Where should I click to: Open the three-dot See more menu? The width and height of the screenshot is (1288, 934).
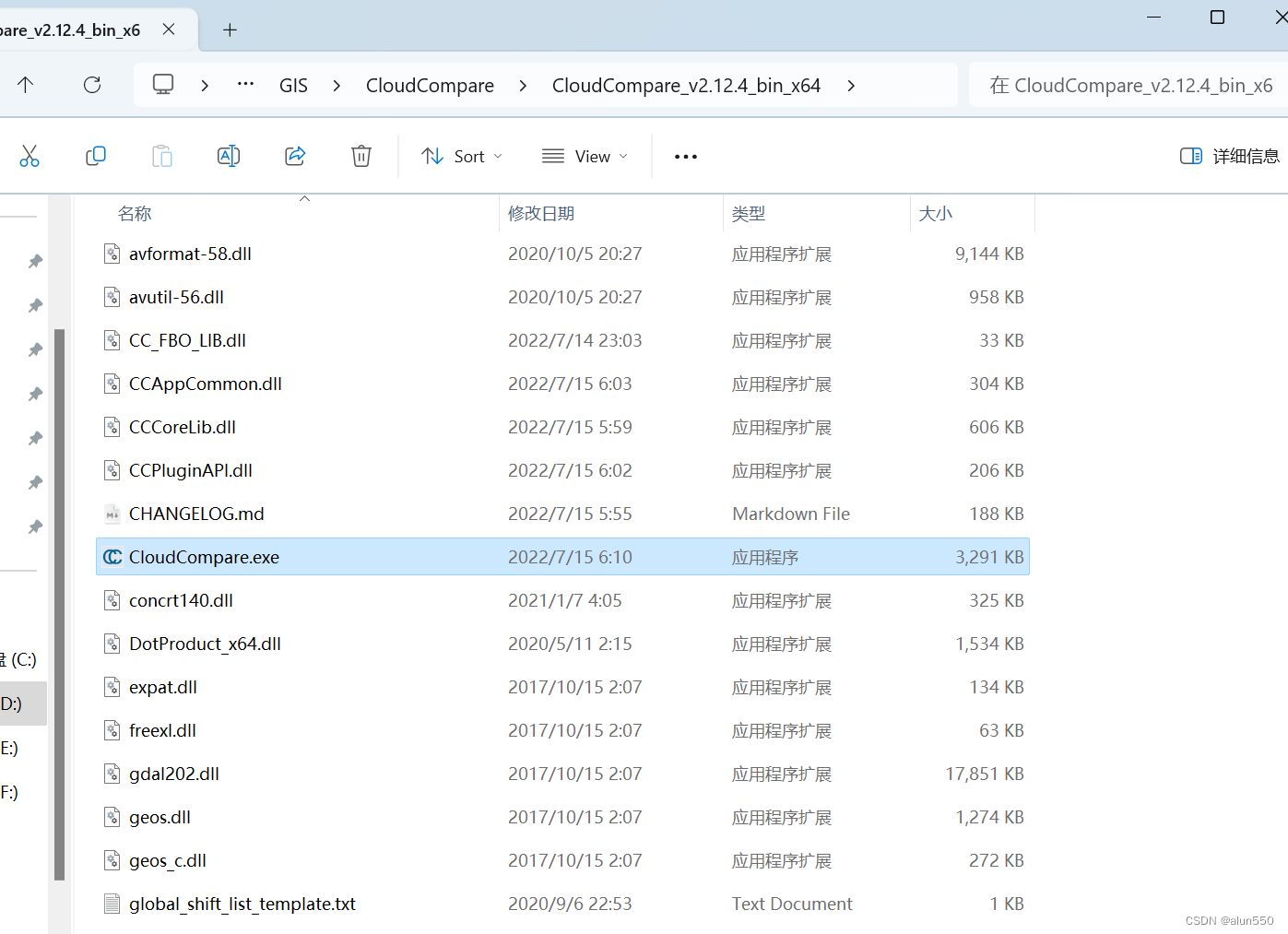686,157
